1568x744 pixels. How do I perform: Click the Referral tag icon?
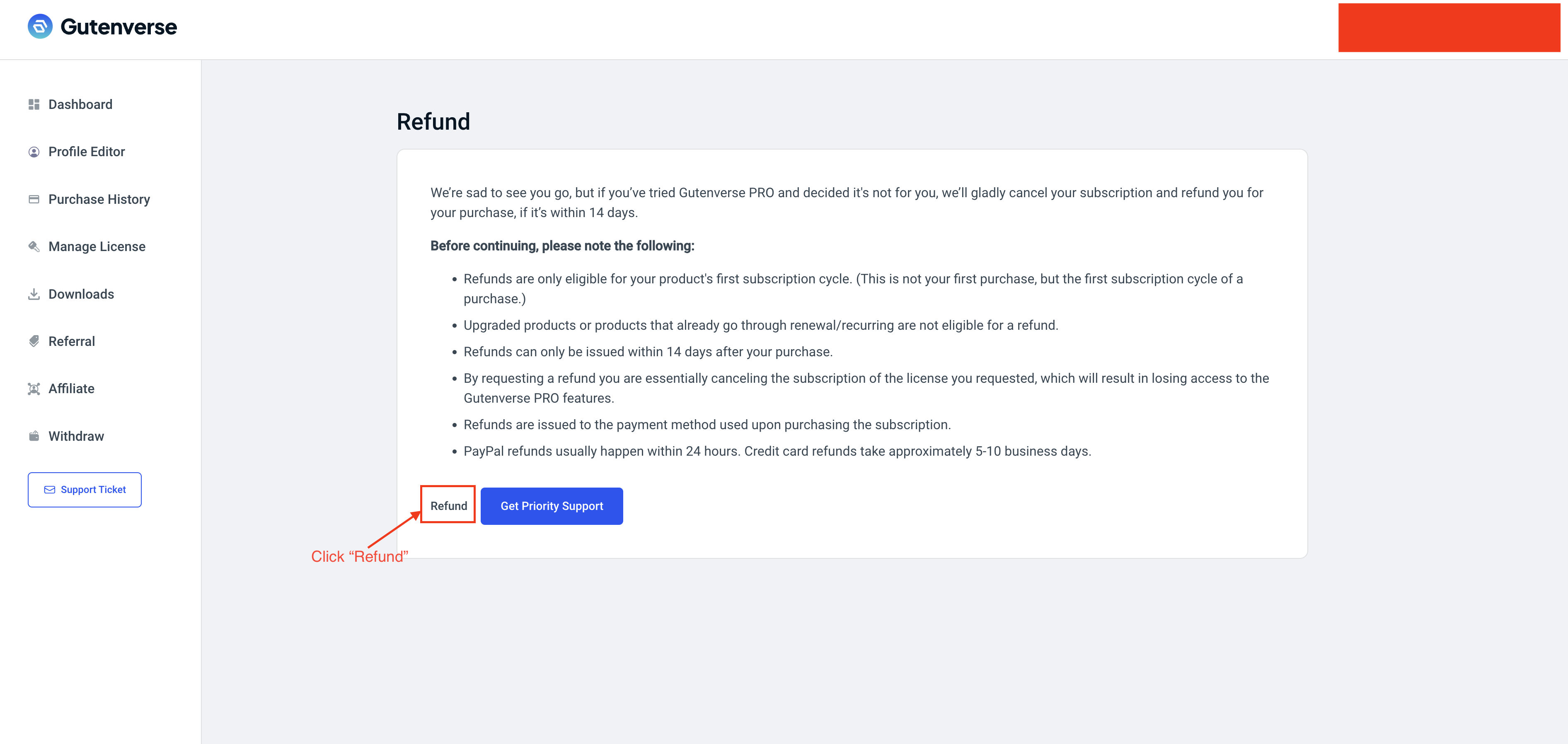click(x=34, y=341)
